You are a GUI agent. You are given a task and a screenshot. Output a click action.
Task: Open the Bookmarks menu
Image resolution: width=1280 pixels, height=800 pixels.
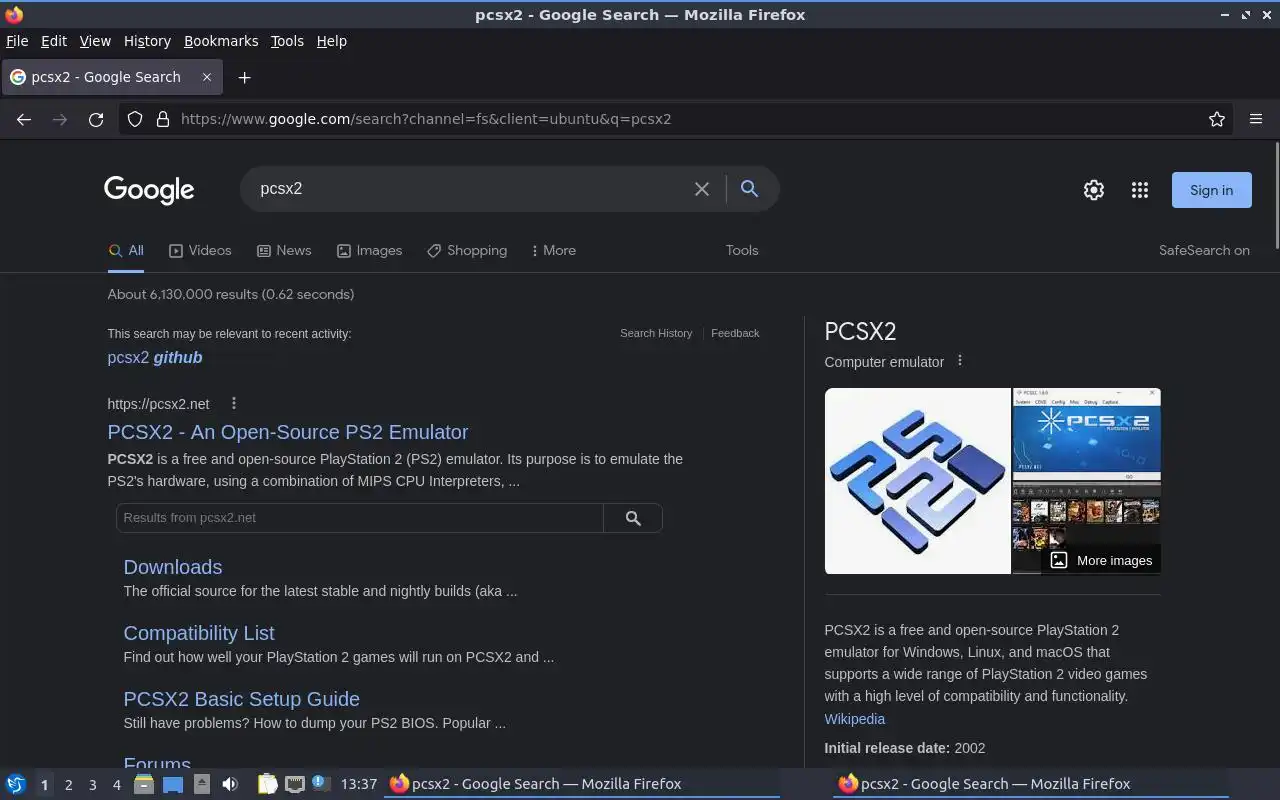[x=221, y=41]
